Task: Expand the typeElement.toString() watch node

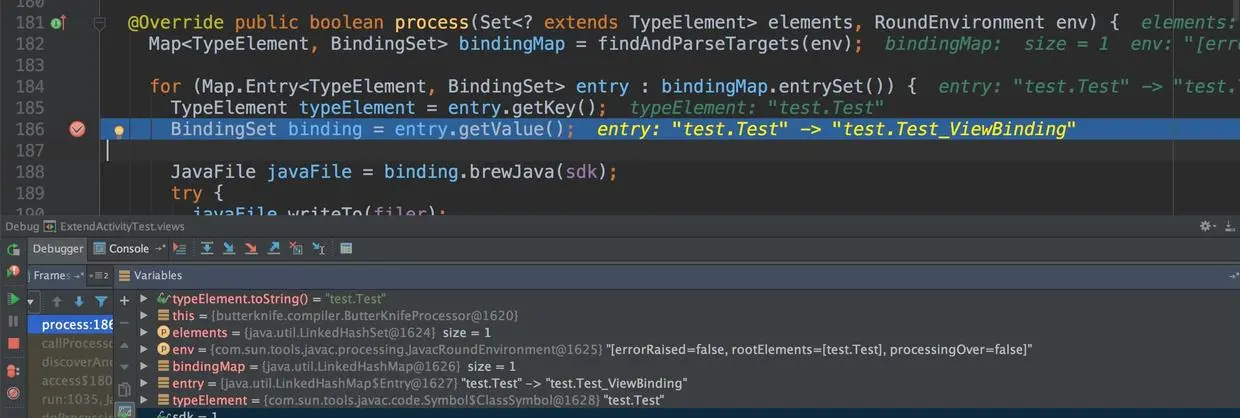Action: point(144,298)
